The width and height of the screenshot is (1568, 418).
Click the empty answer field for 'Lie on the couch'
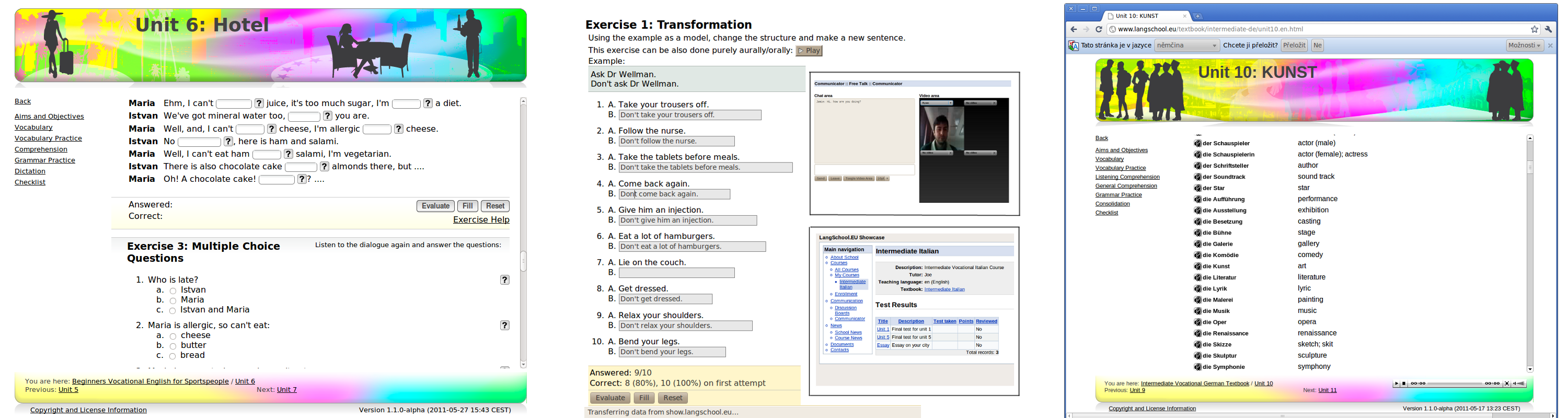click(676, 273)
